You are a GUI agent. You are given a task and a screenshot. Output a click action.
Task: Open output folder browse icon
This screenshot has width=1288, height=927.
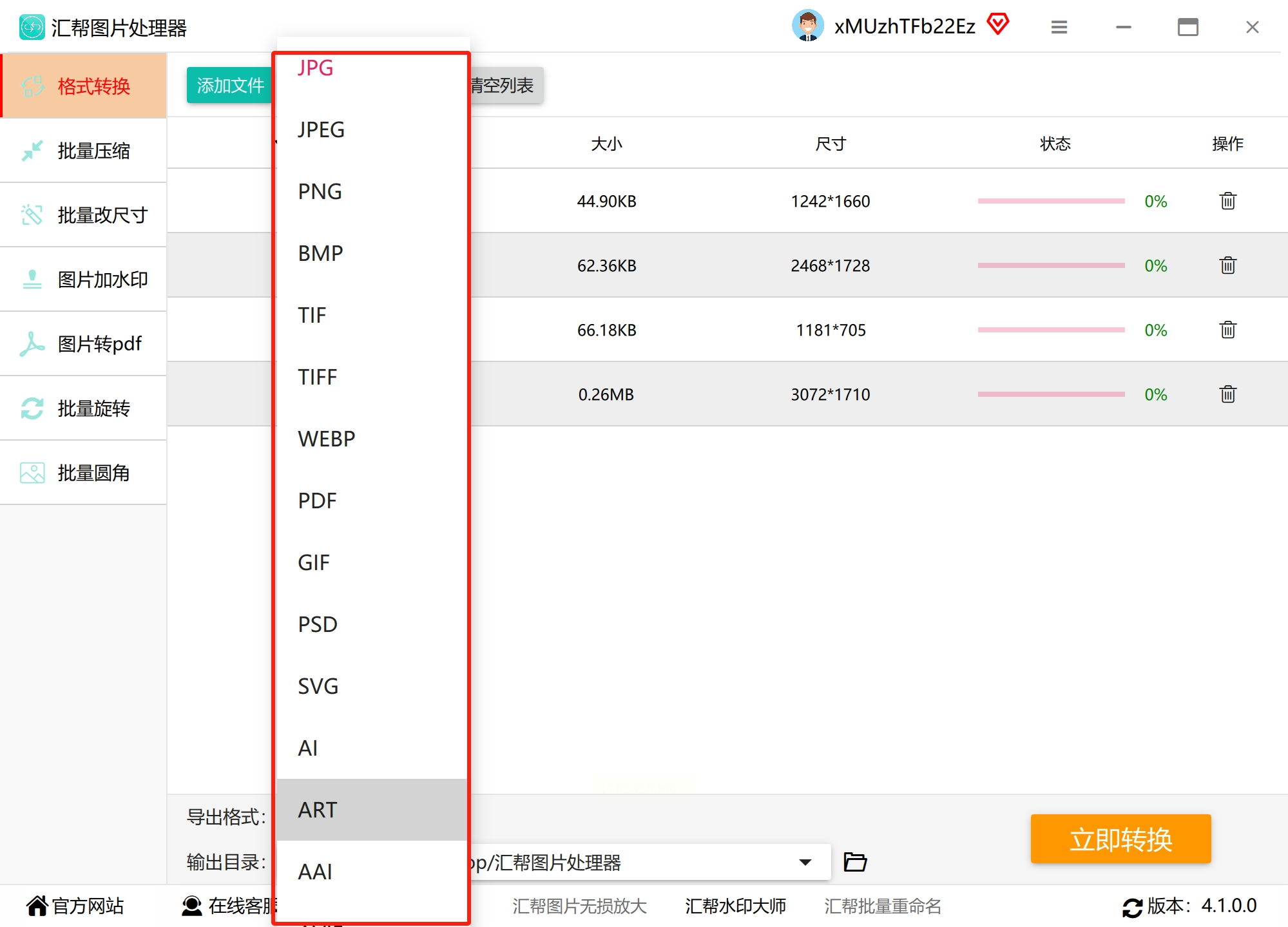pyautogui.click(x=855, y=862)
